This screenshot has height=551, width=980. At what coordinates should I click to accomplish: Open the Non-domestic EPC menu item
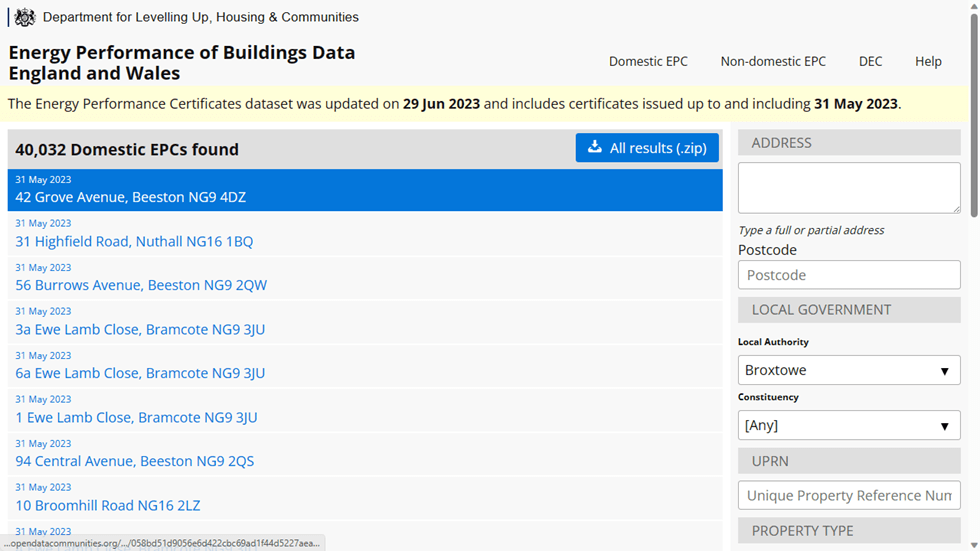coord(773,61)
